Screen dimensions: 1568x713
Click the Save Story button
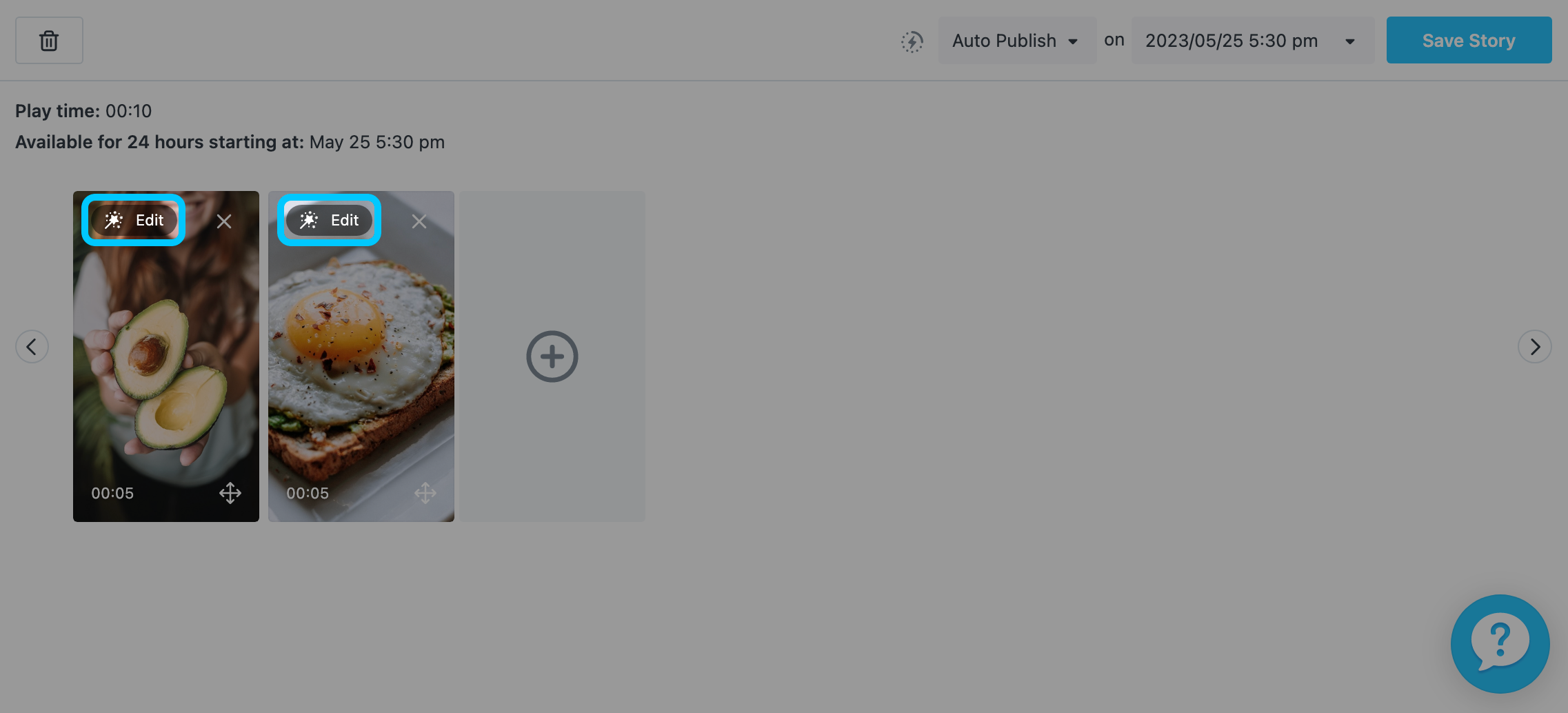(1469, 41)
